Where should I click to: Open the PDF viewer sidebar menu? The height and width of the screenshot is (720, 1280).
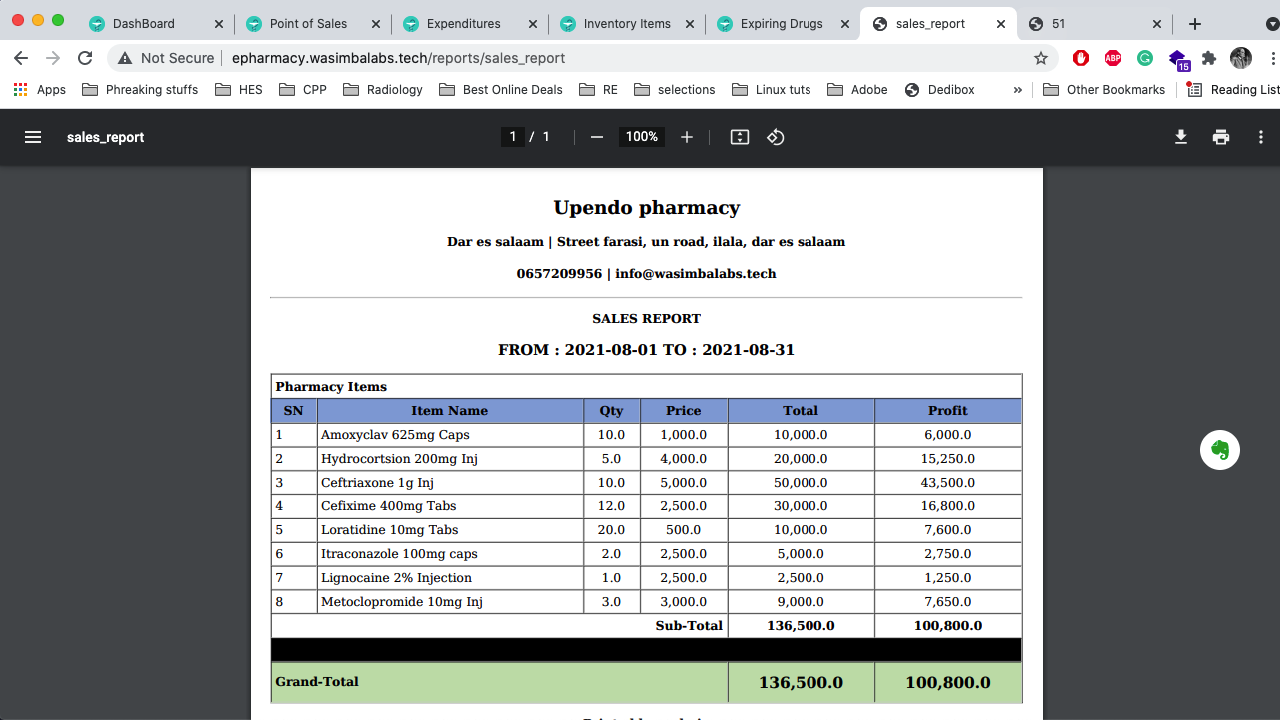point(33,137)
